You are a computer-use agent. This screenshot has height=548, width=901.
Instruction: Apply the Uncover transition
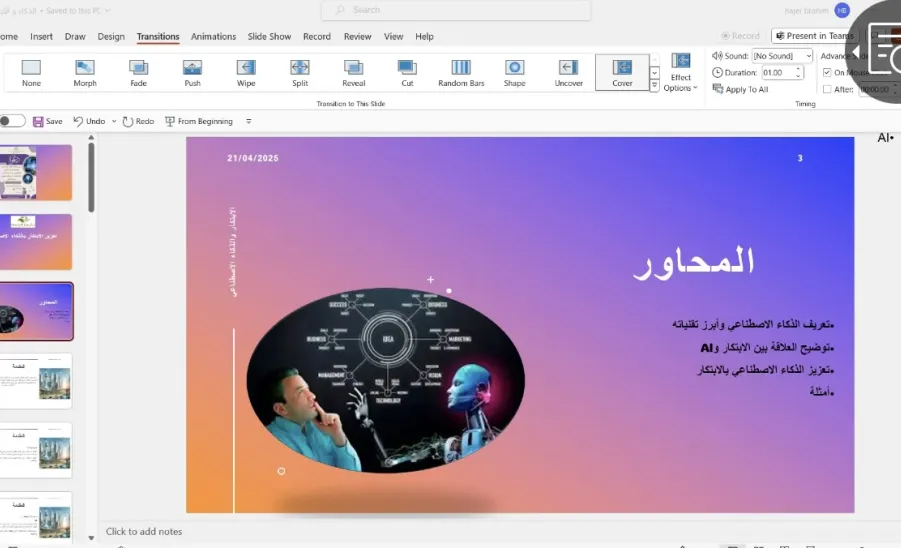[x=568, y=73]
